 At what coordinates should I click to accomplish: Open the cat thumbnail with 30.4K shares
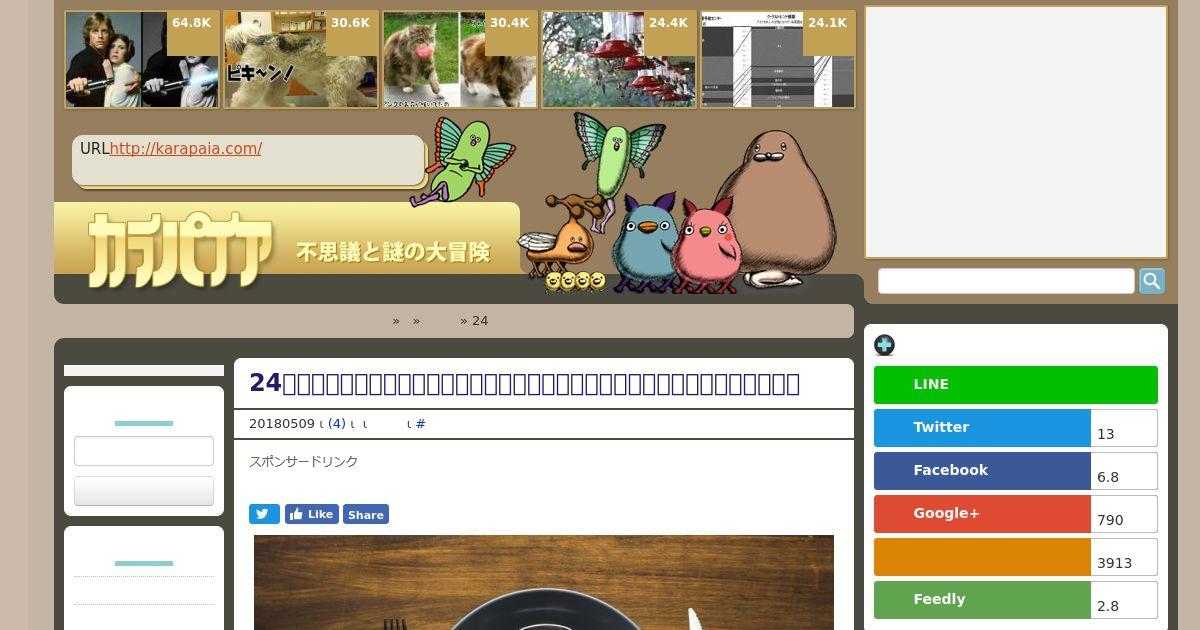tap(460, 59)
